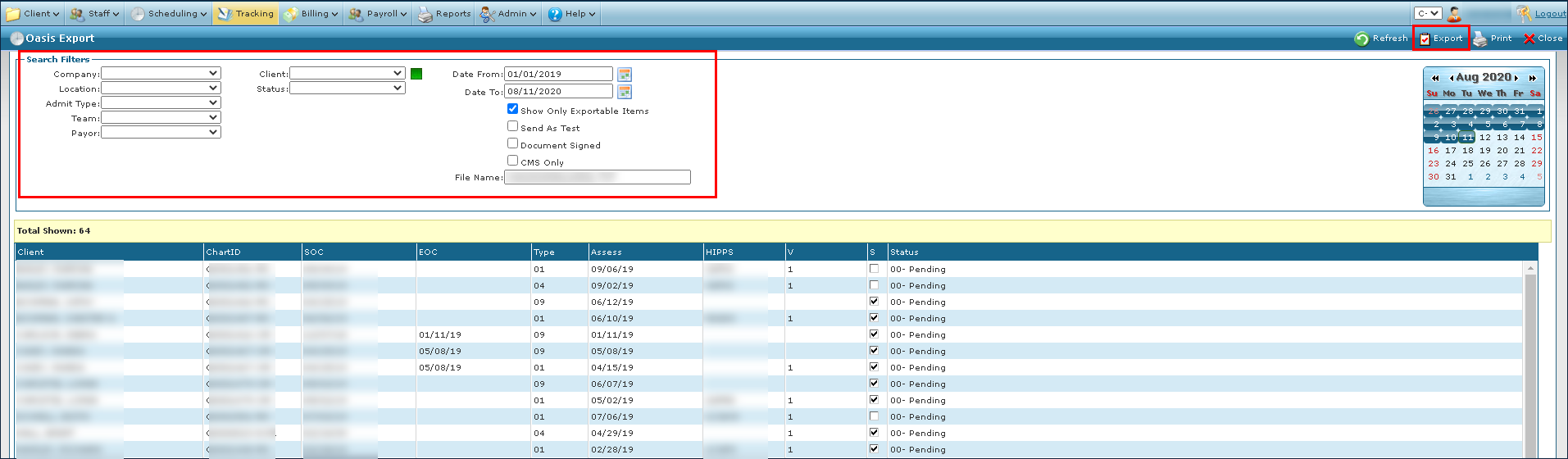Open the Staff menu
The image size is (1568, 459).
click(95, 13)
